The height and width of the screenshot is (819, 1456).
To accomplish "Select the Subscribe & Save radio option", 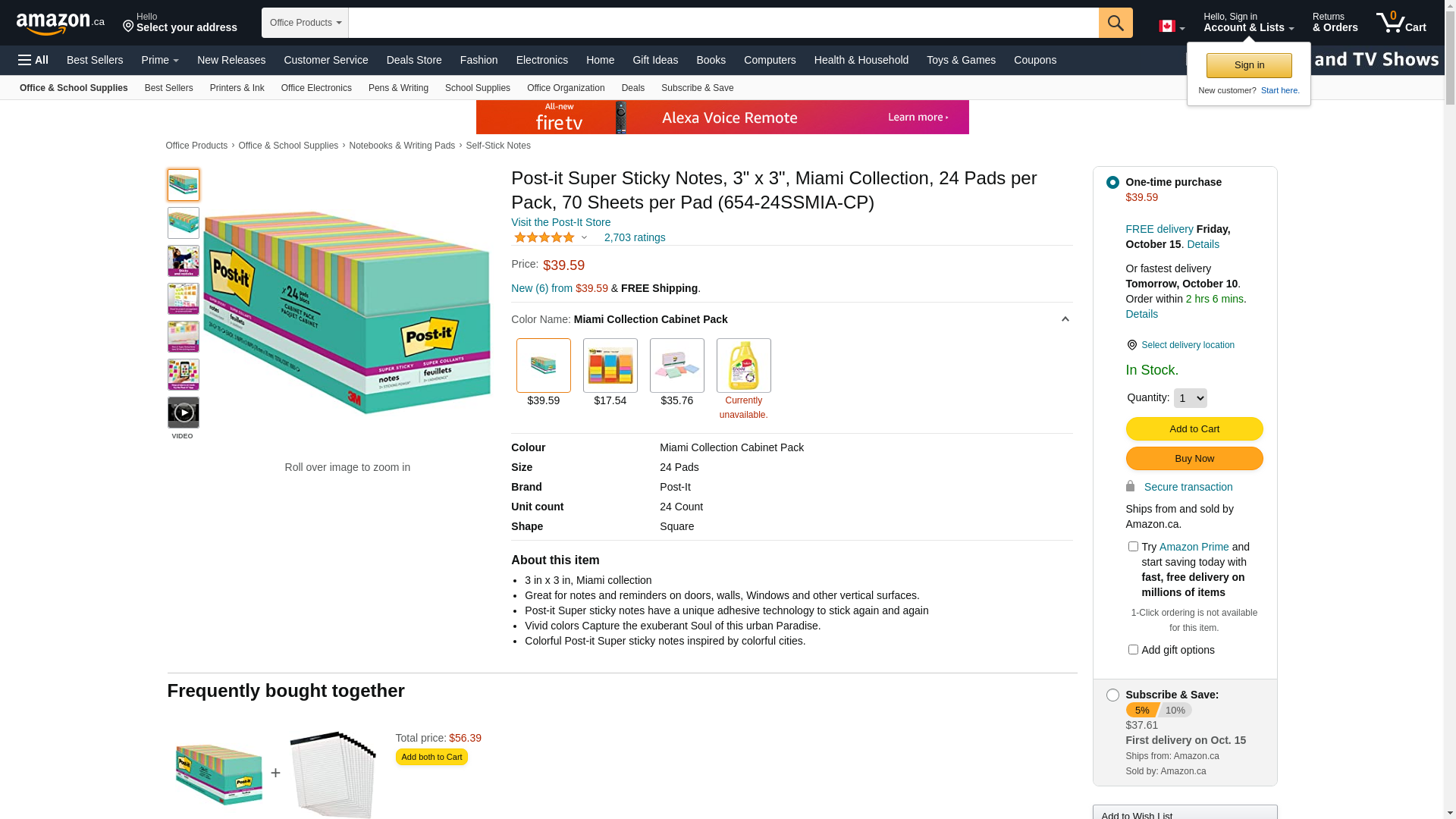I will point(1112,695).
